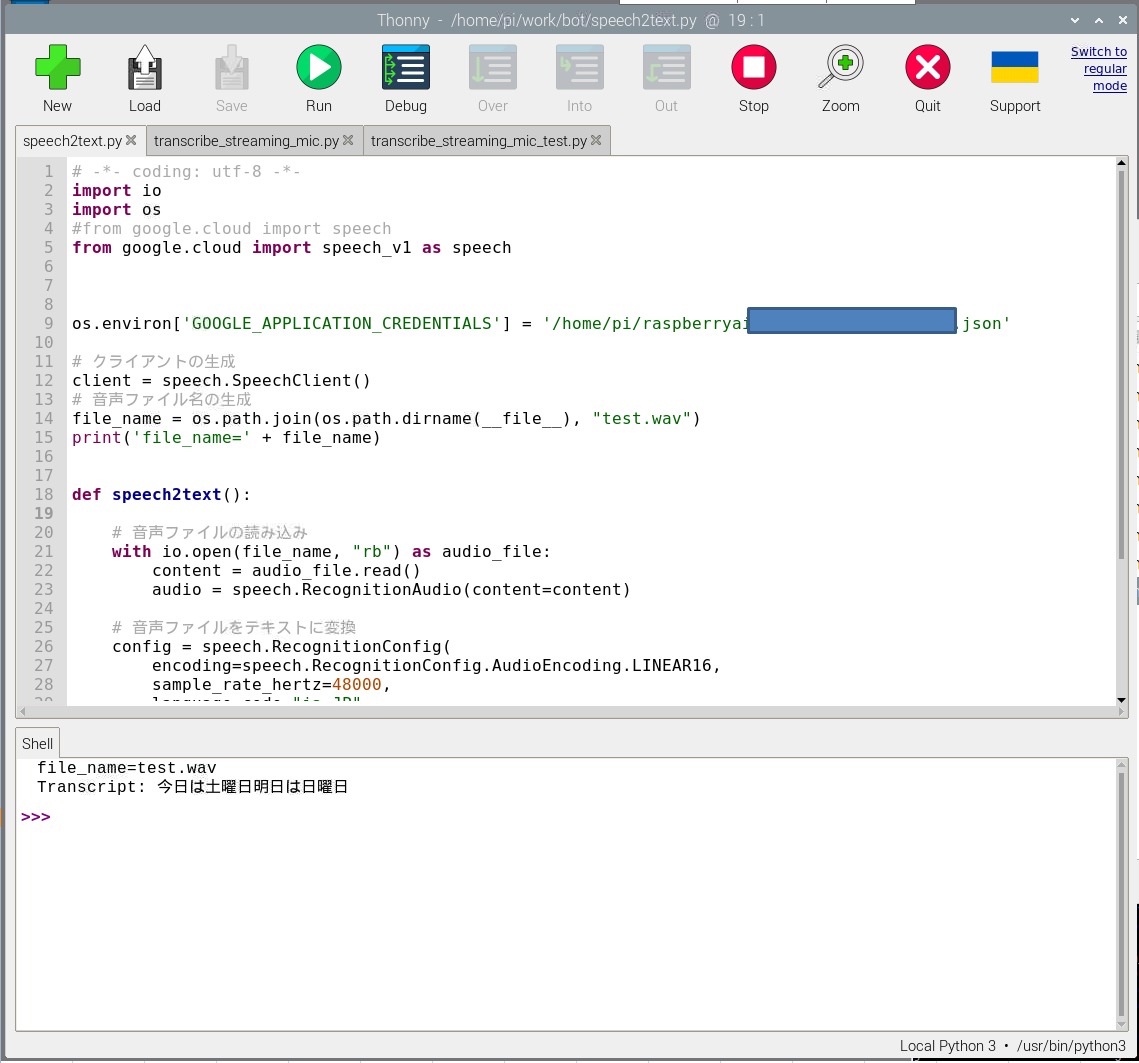Close the speech2text.py tab
Screen dimensions: 1139x1063
tap(131, 141)
